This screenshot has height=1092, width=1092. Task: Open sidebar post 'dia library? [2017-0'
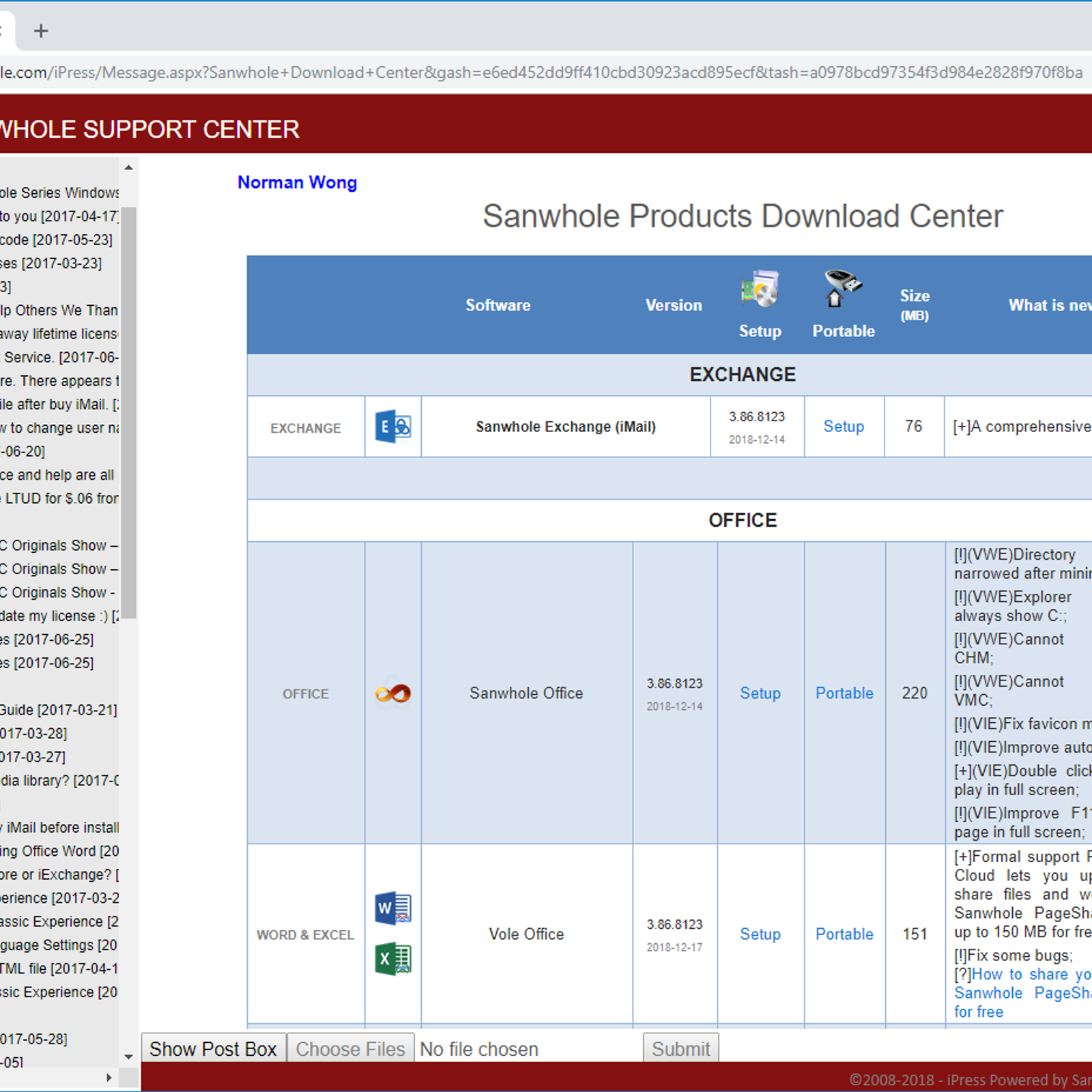pyautogui.click(x=59, y=781)
